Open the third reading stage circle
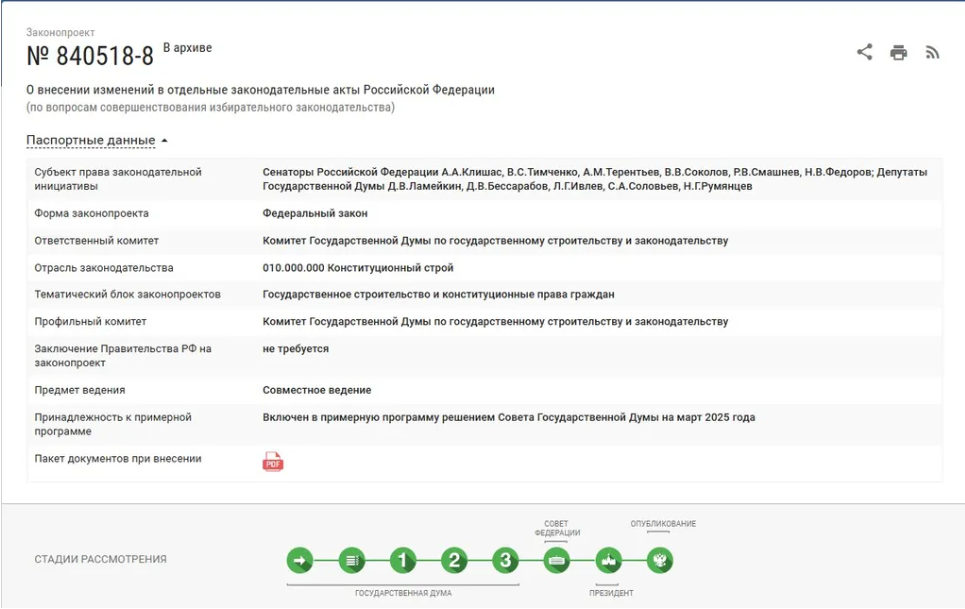 505,560
